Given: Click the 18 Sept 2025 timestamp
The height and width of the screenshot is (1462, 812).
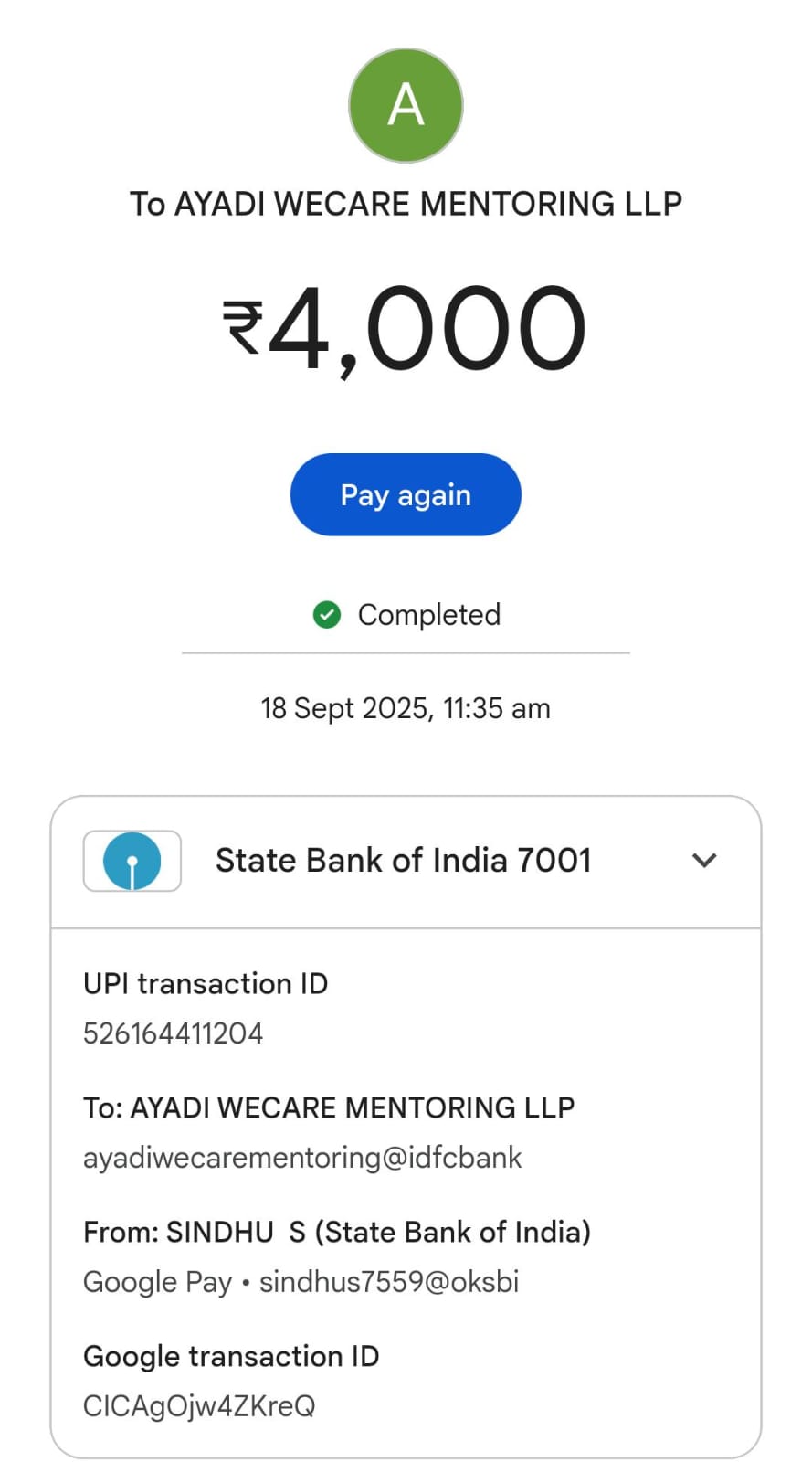Looking at the screenshot, I should pyautogui.click(x=406, y=708).
